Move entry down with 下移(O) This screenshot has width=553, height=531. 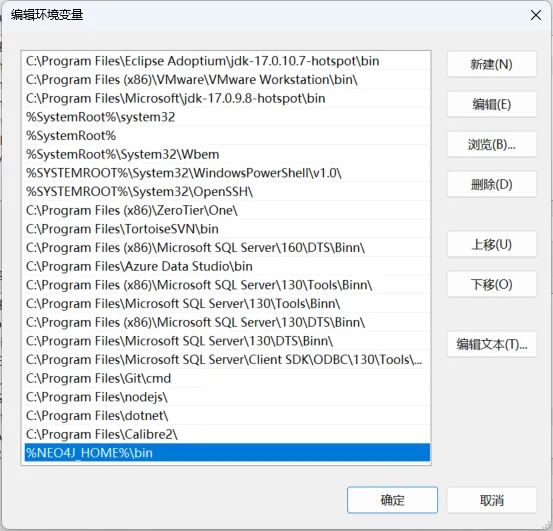click(x=492, y=284)
